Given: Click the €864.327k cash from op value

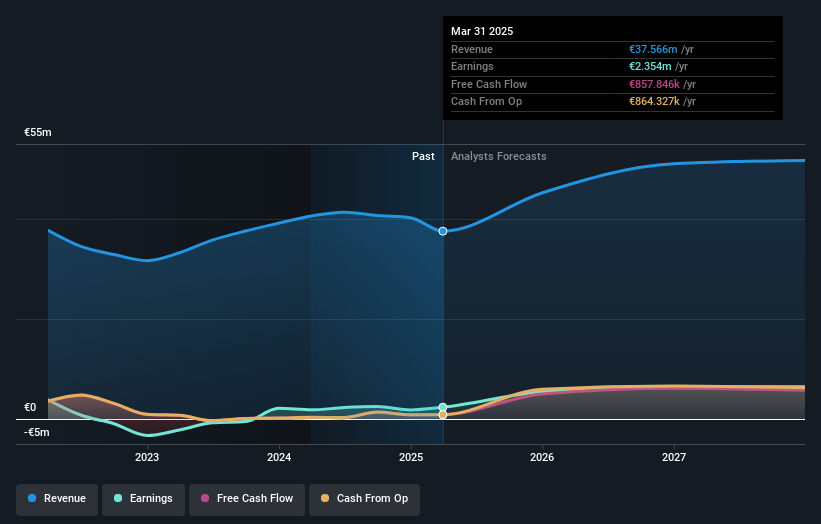Looking at the screenshot, I should point(654,102).
